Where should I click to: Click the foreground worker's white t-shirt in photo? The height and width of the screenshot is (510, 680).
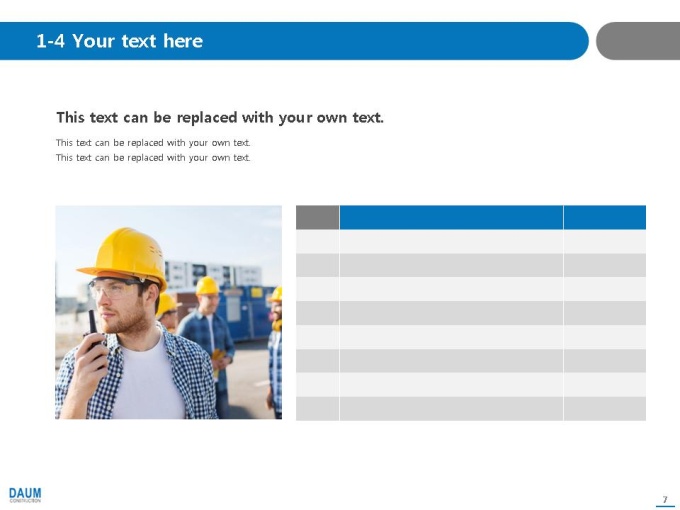pos(148,382)
